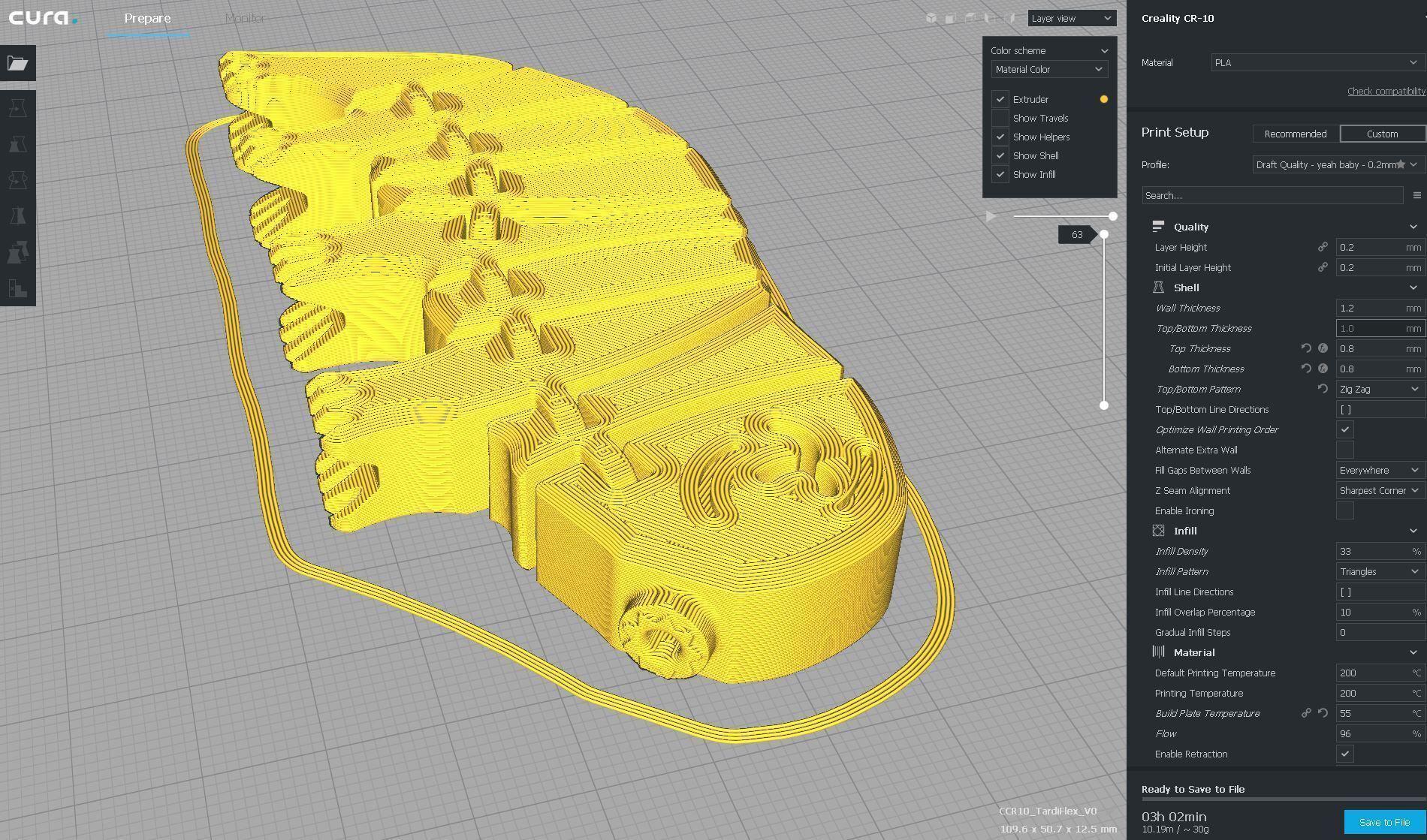Select the Scale tool in left toolbar

click(18, 144)
